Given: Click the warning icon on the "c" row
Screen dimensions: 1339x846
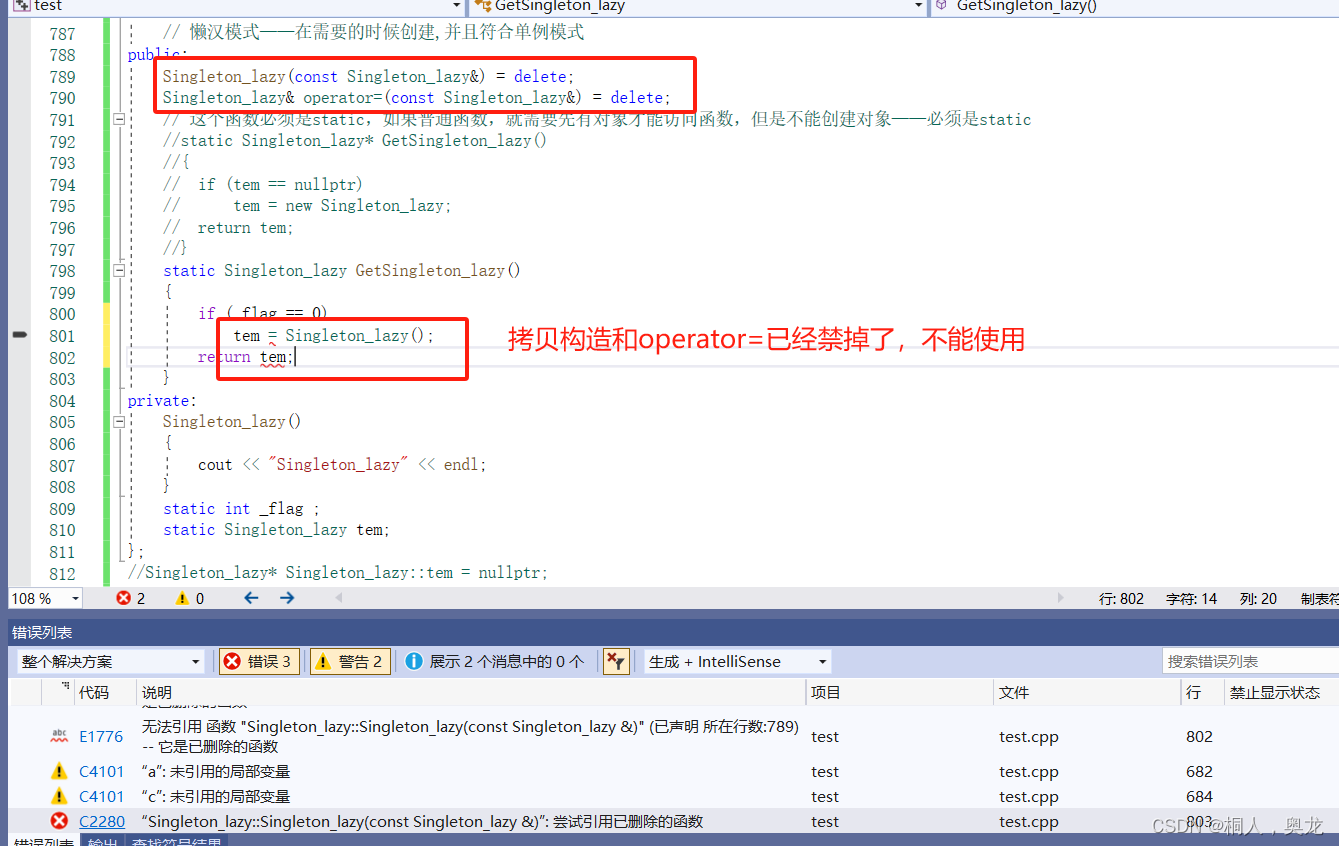Looking at the screenshot, I should 59,797.
